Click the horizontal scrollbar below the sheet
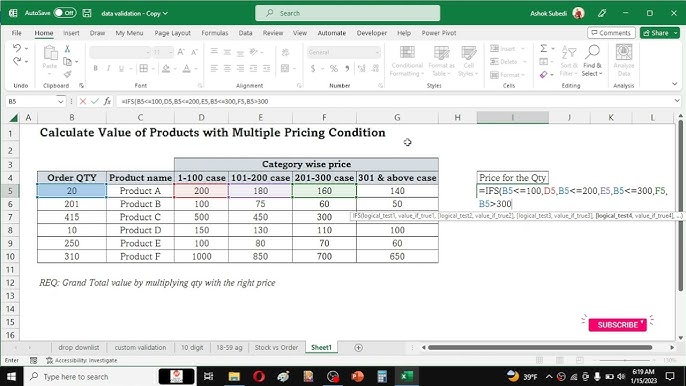 point(540,347)
